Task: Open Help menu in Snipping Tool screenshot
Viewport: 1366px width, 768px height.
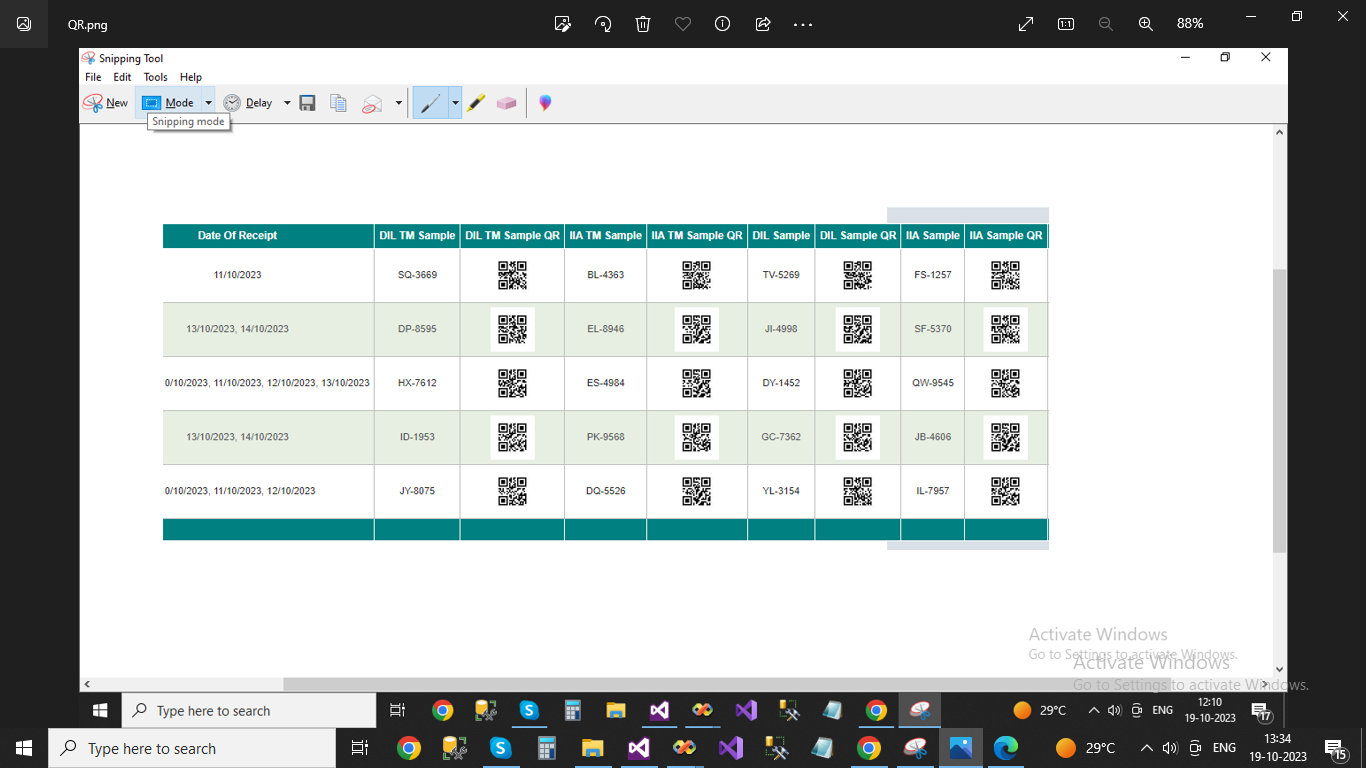Action: coord(191,77)
